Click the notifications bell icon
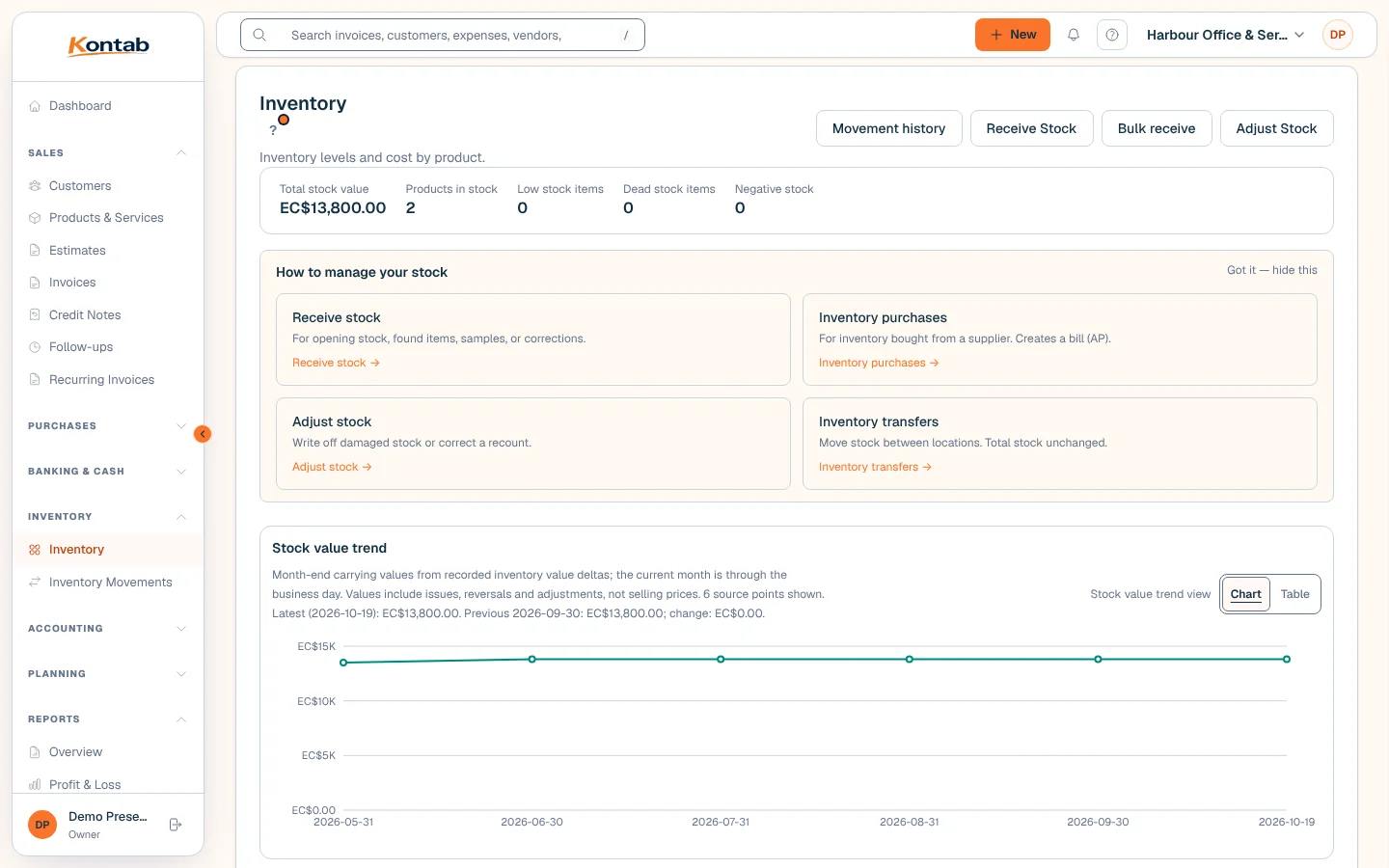The image size is (1389, 868). coord(1074,35)
